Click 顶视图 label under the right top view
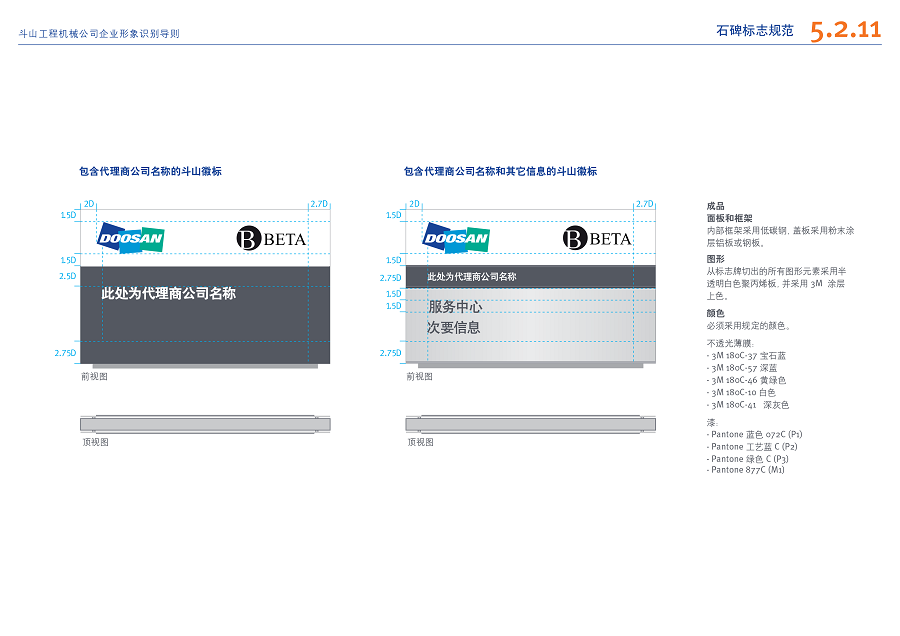Screen dimensions: 900x636 (x=421, y=442)
